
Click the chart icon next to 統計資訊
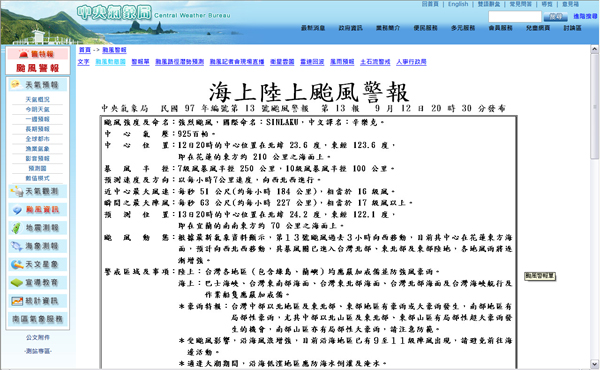(x=17, y=301)
